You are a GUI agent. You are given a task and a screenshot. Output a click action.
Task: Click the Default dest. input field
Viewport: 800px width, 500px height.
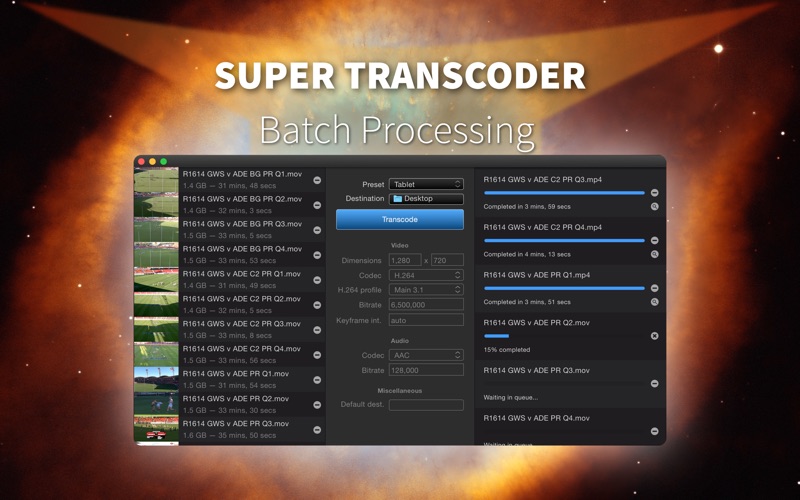click(426, 405)
